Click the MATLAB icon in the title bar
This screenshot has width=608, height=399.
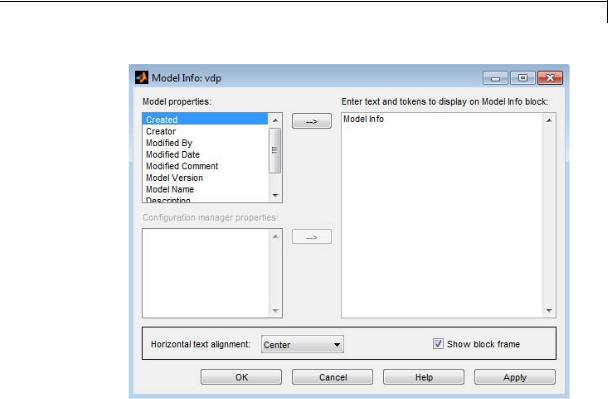pos(142,78)
